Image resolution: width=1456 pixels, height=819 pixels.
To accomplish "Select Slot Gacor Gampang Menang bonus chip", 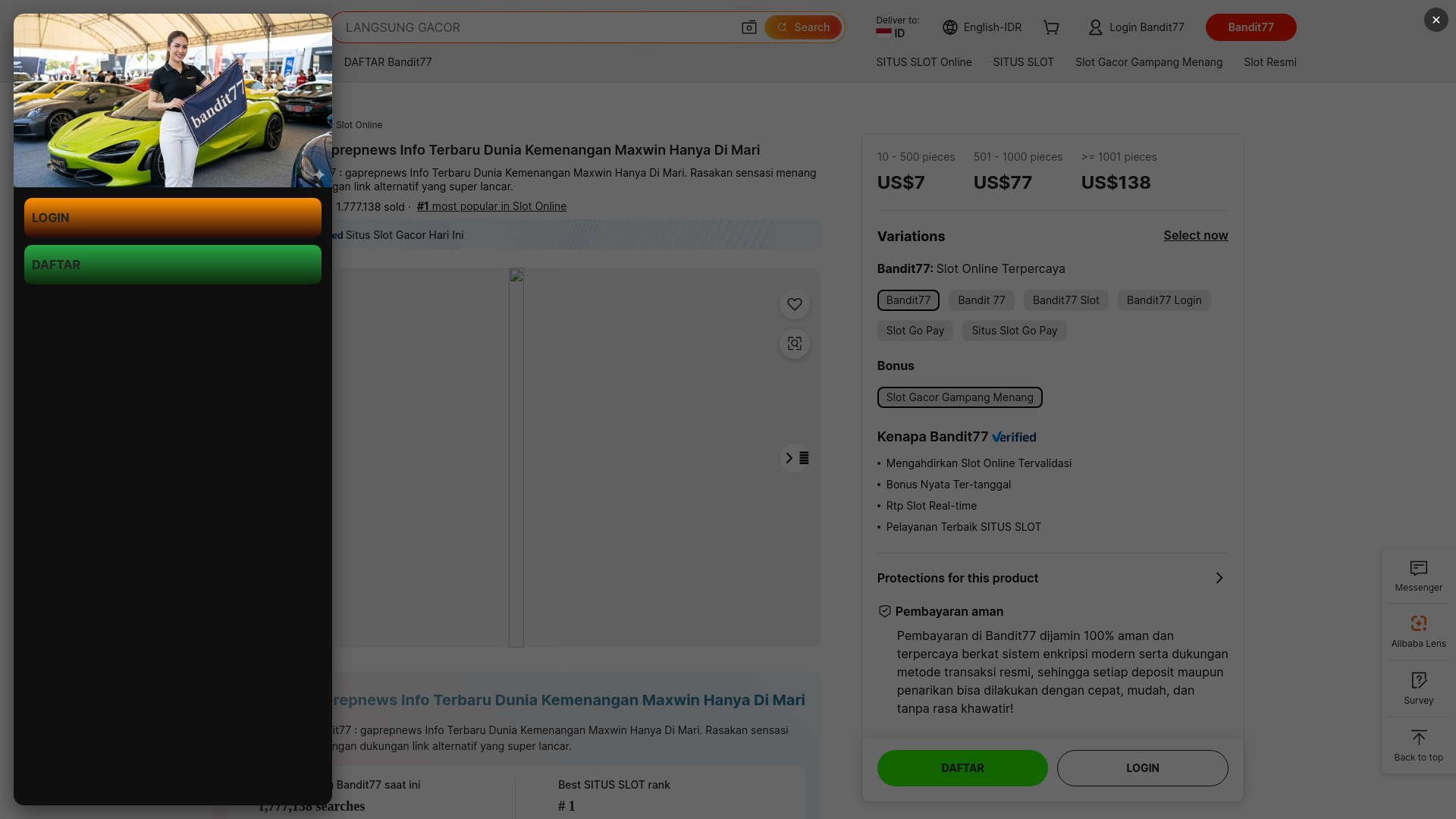I will pos(959,397).
